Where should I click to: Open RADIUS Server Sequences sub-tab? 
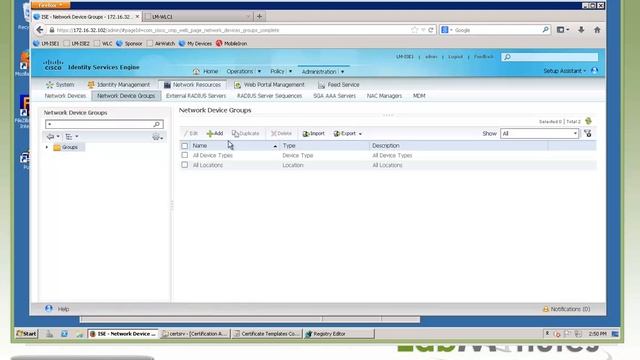tap(269, 96)
